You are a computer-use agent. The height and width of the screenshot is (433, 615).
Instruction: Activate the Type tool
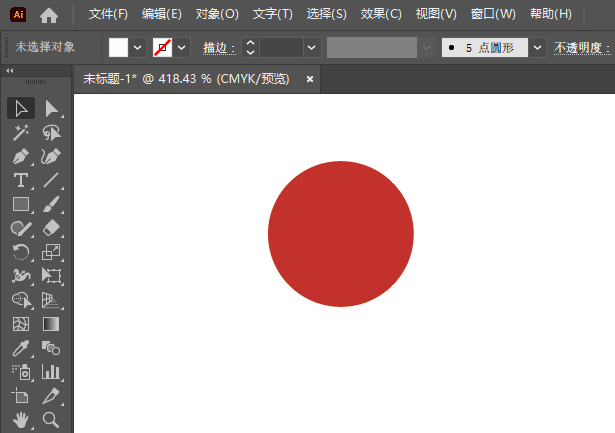pyautogui.click(x=21, y=180)
